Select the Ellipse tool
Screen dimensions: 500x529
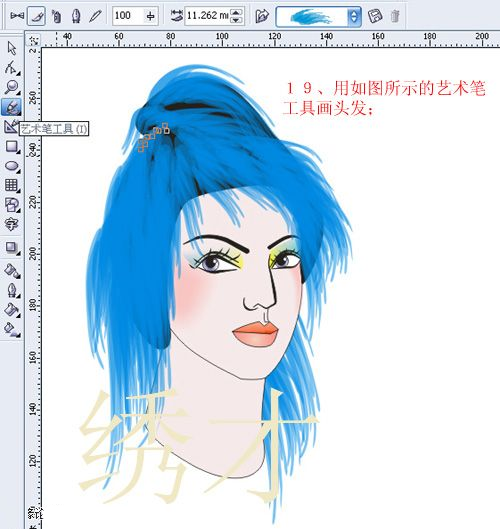[12, 166]
